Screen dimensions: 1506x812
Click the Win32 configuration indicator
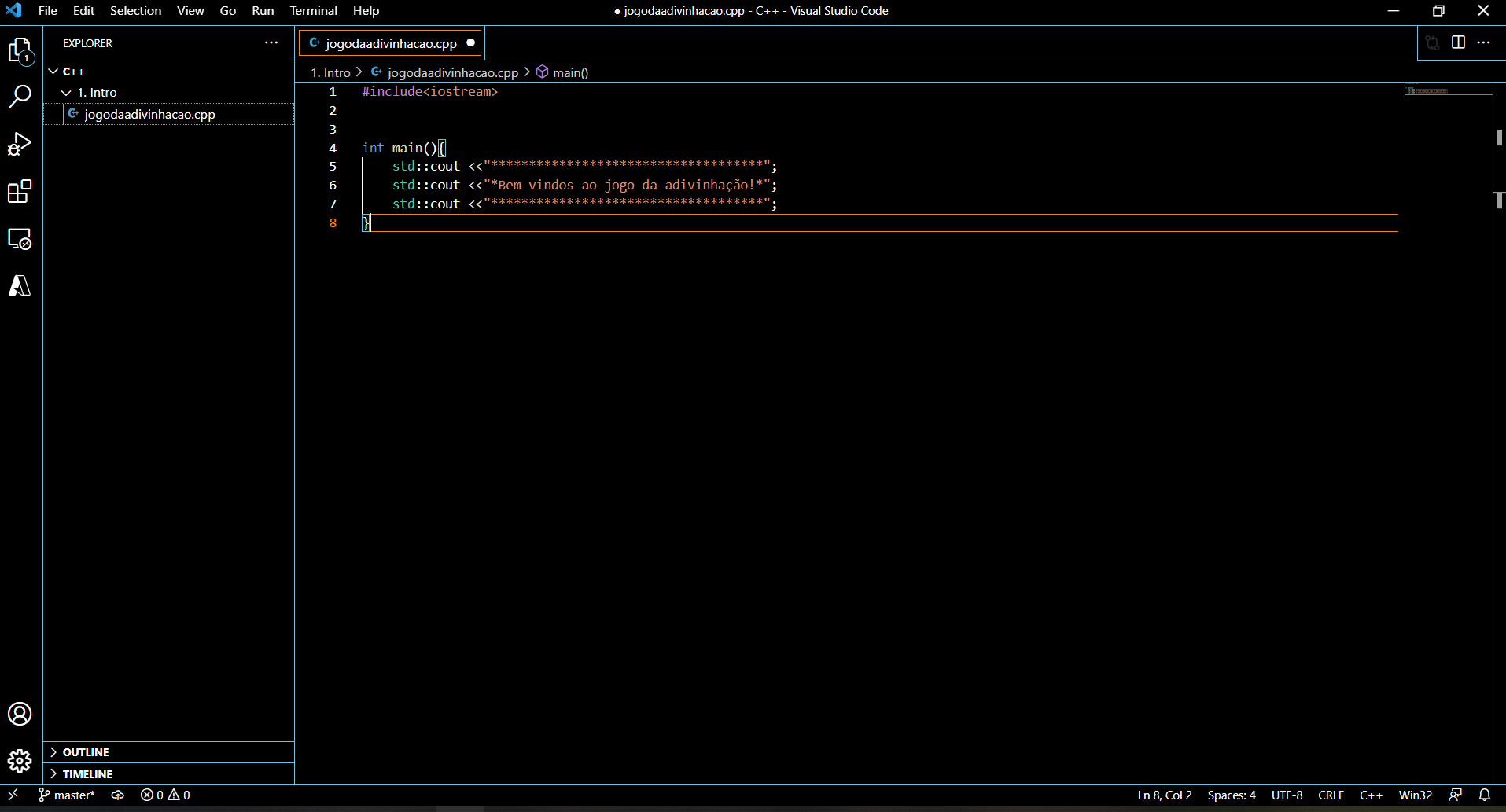point(1416,795)
